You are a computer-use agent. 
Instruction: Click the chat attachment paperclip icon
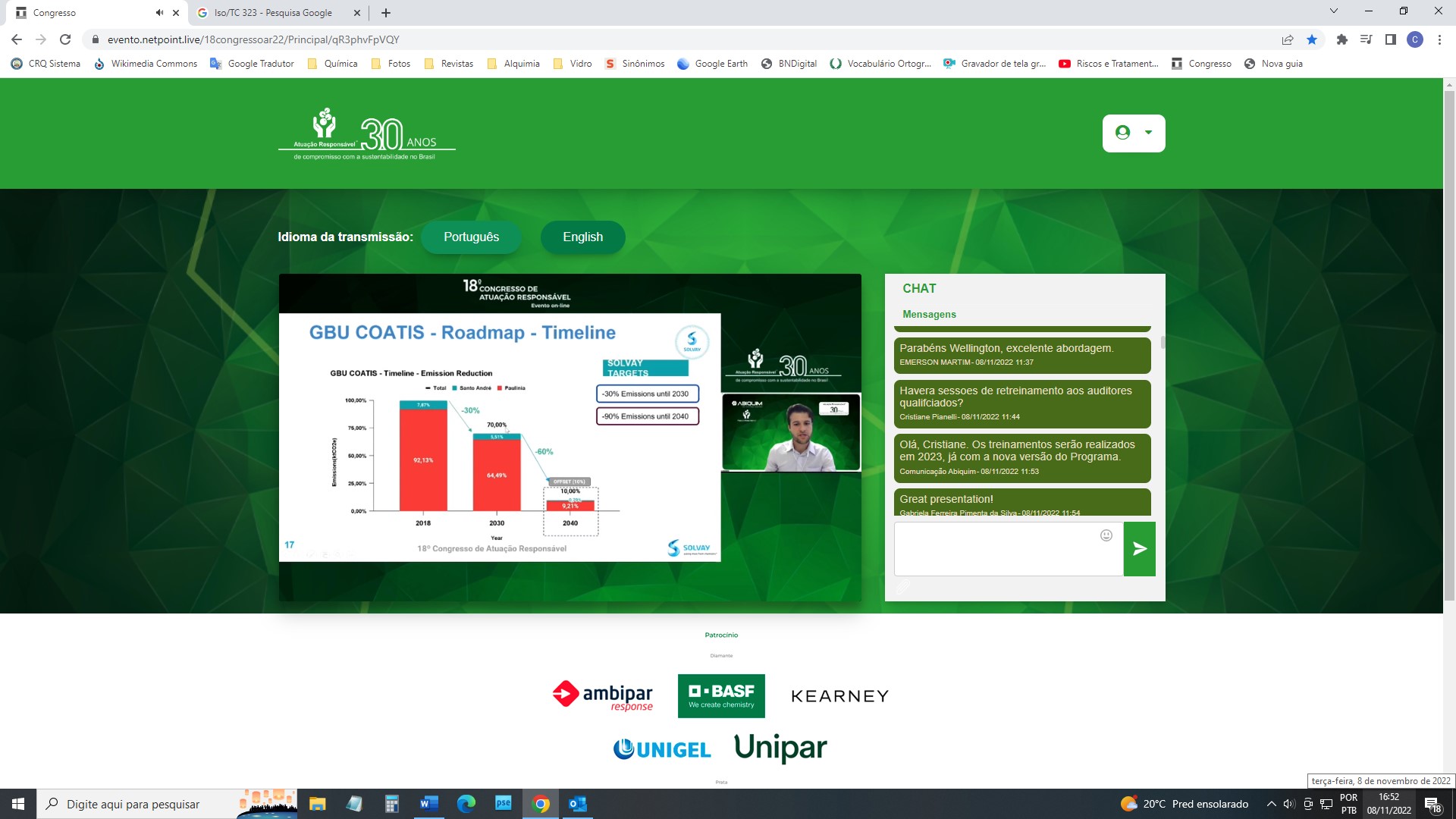pos(903,587)
